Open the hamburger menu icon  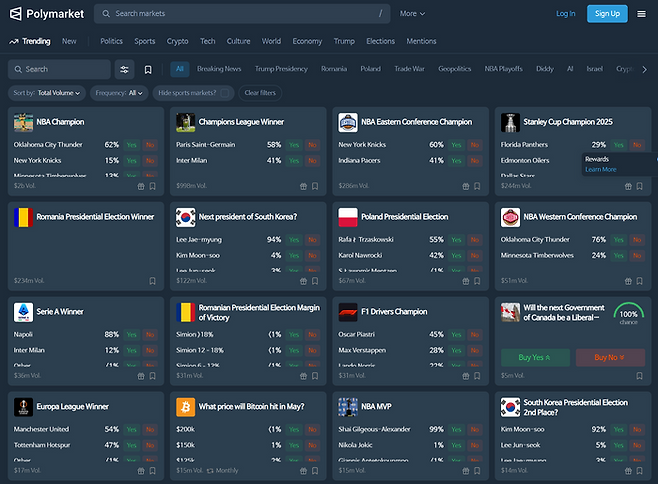[x=641, y=14]
